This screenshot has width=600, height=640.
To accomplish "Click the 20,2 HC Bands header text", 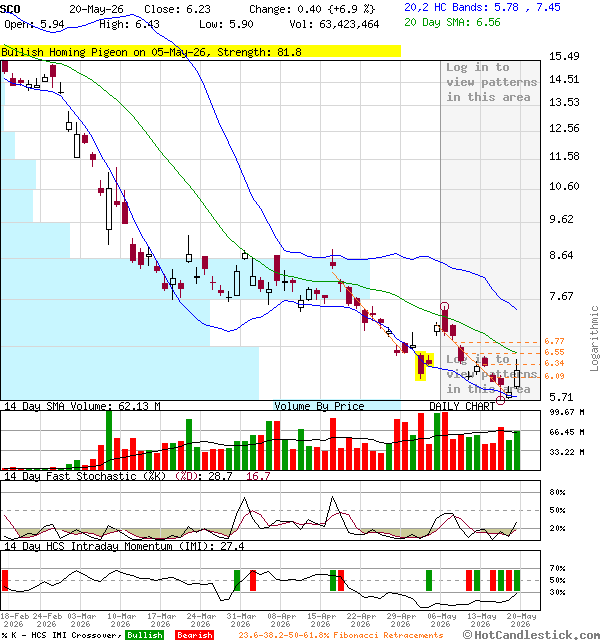I will pyautogui.click(x=482, y=7).
